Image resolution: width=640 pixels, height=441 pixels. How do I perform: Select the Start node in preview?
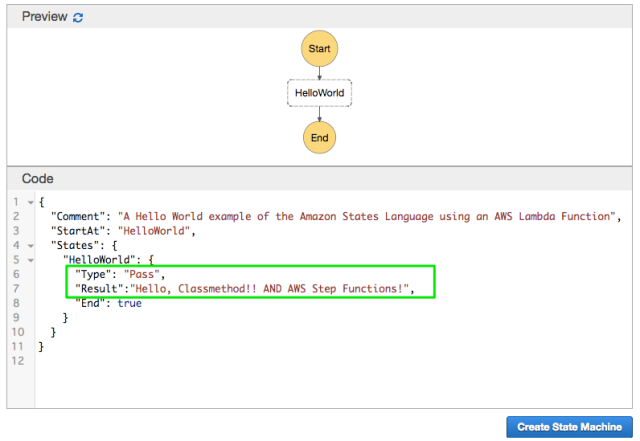coord(319,49)
